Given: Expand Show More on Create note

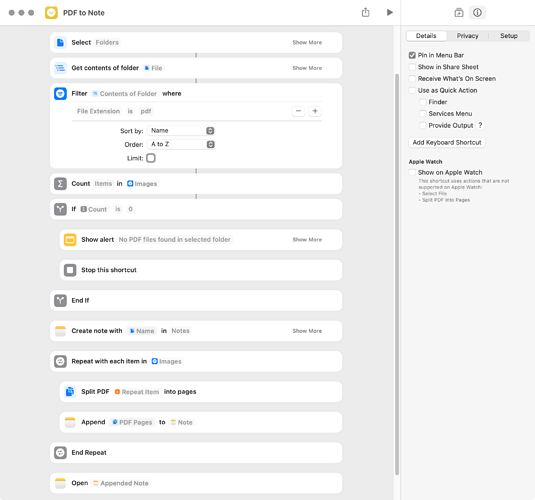Looking at the screenshot, I should (307, 331).
